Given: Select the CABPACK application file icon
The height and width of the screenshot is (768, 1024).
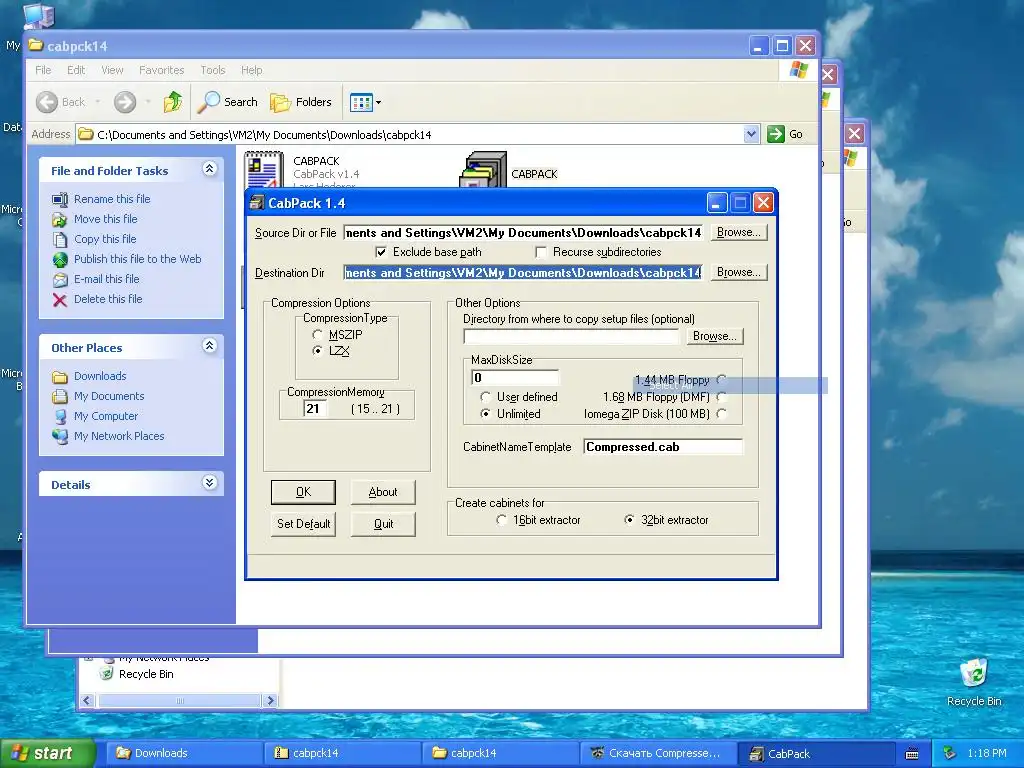Looking at the screenshot, I should (x=483, y=170).
